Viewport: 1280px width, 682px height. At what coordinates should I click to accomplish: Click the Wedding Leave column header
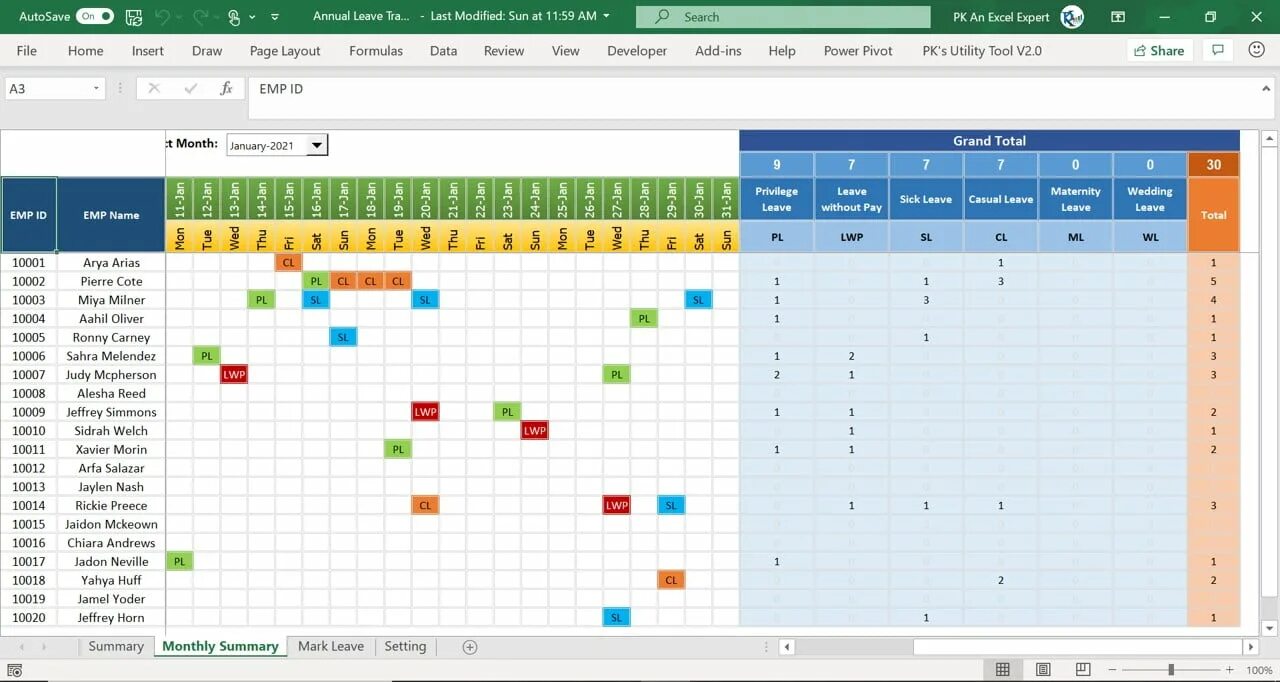(x=1150, y=199)
